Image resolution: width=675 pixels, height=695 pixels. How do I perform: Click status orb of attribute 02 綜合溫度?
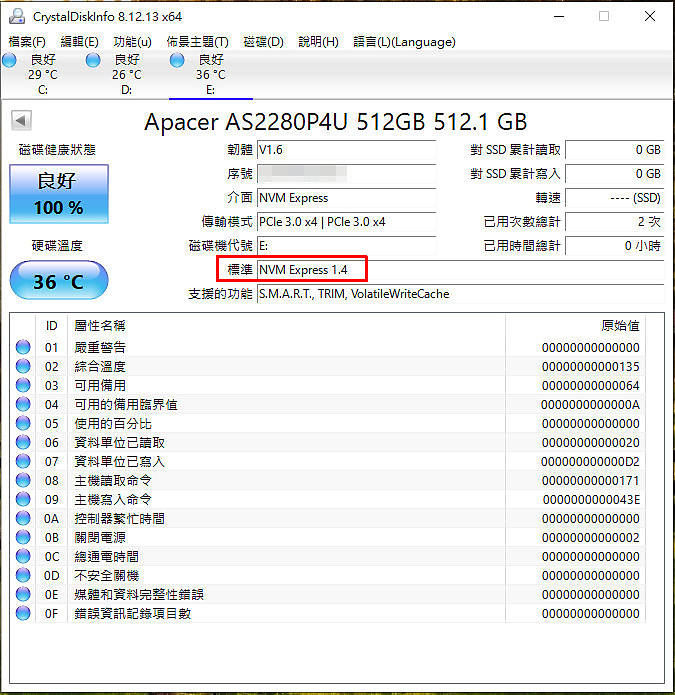click(x=23, y=366)
